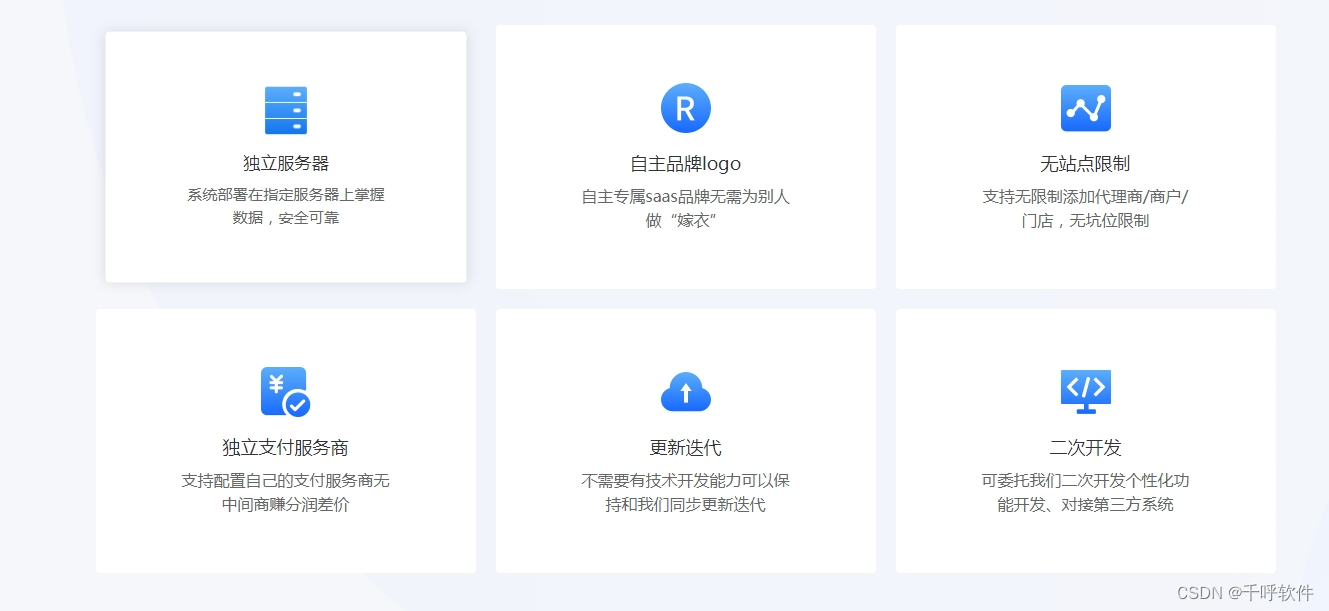1329x611 pixels.
Task: Click the yen payment checkmark icon
Action: [286, 392]
